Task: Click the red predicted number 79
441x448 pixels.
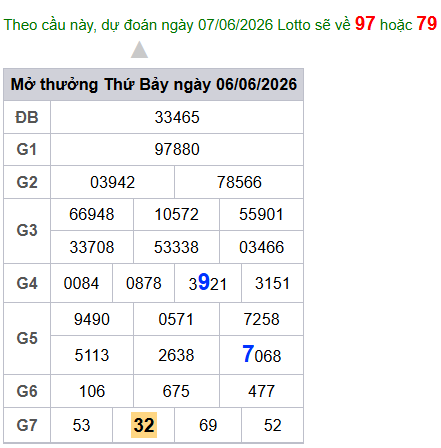Action: (x=427, y=24)
